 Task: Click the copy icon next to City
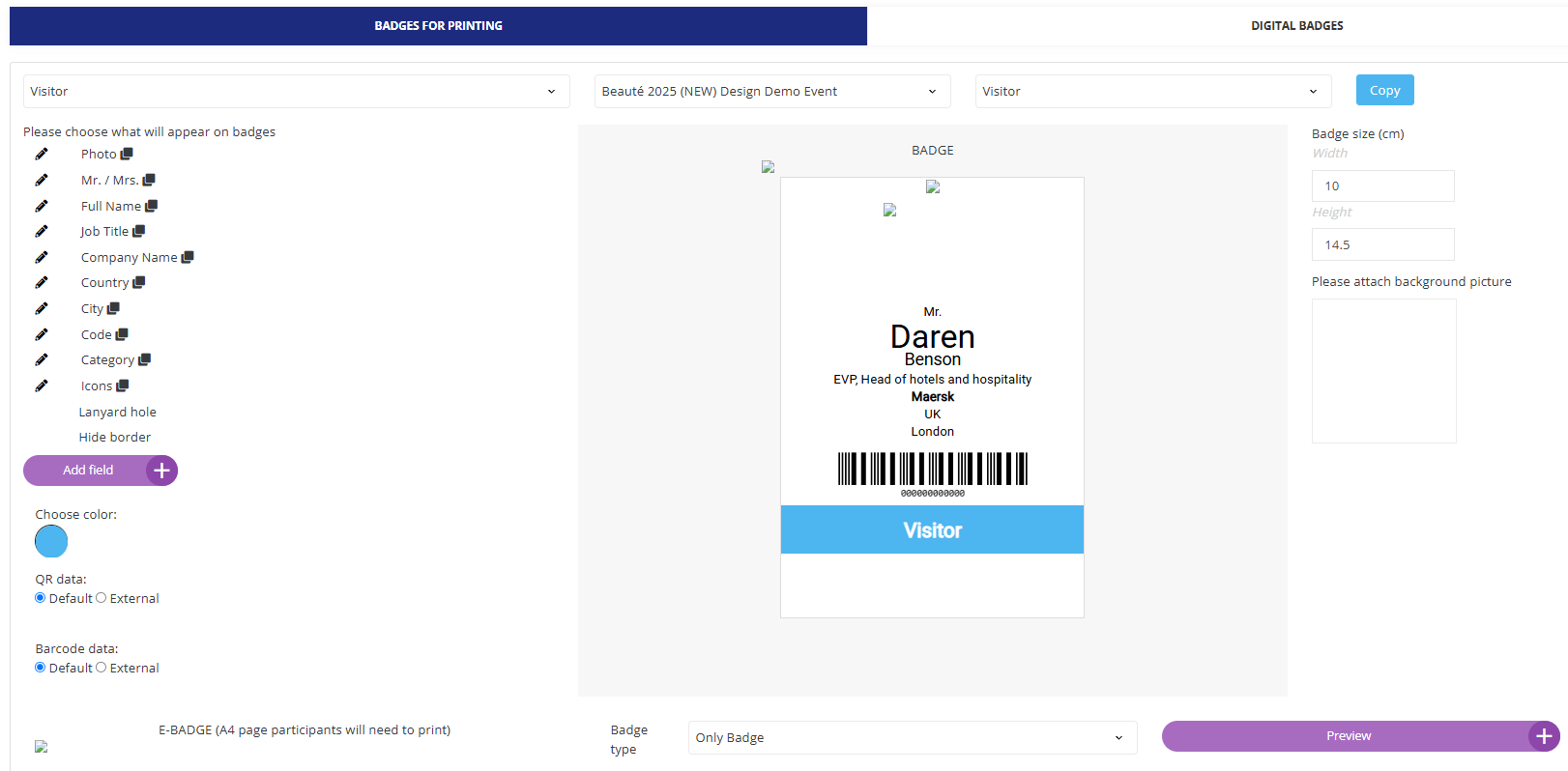coord(113,308)
